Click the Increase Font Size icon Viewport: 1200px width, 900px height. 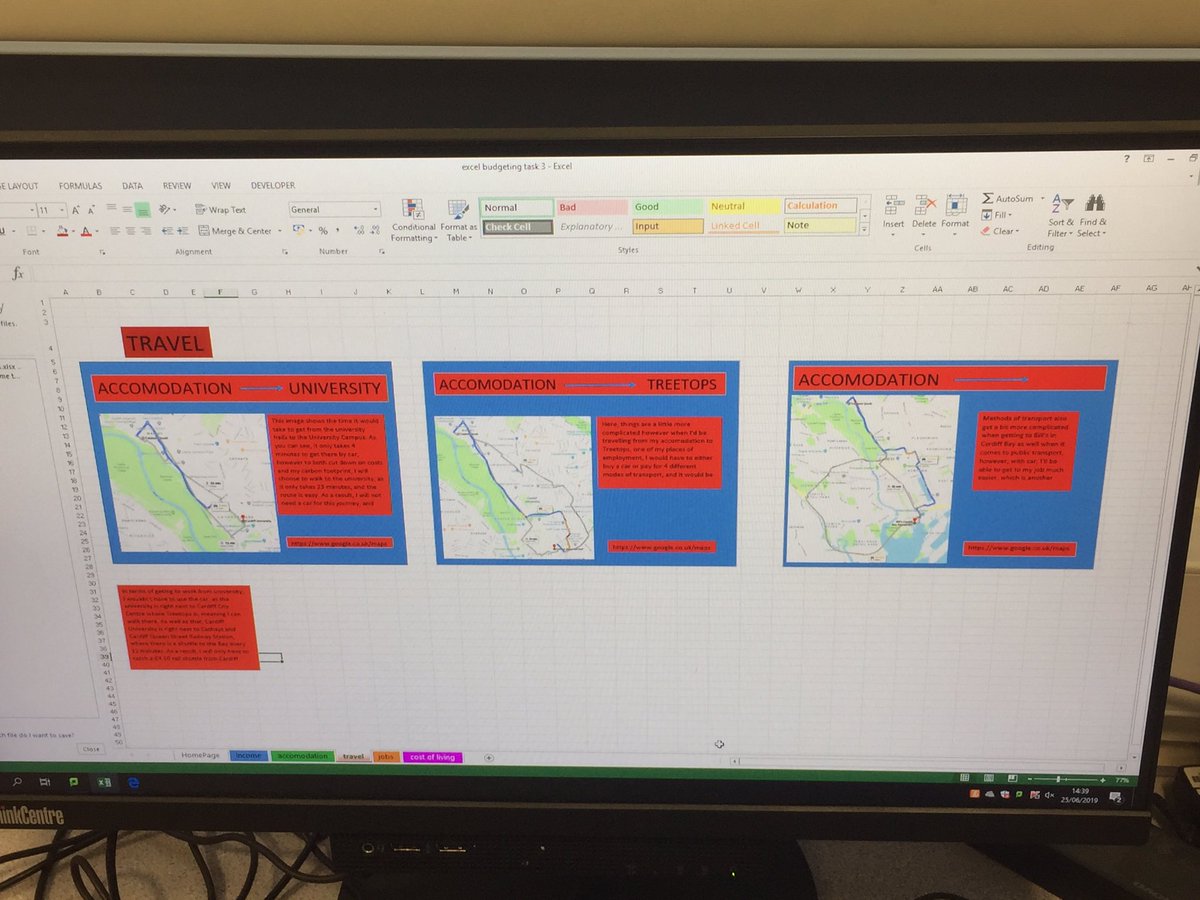(x=76, y=210)
